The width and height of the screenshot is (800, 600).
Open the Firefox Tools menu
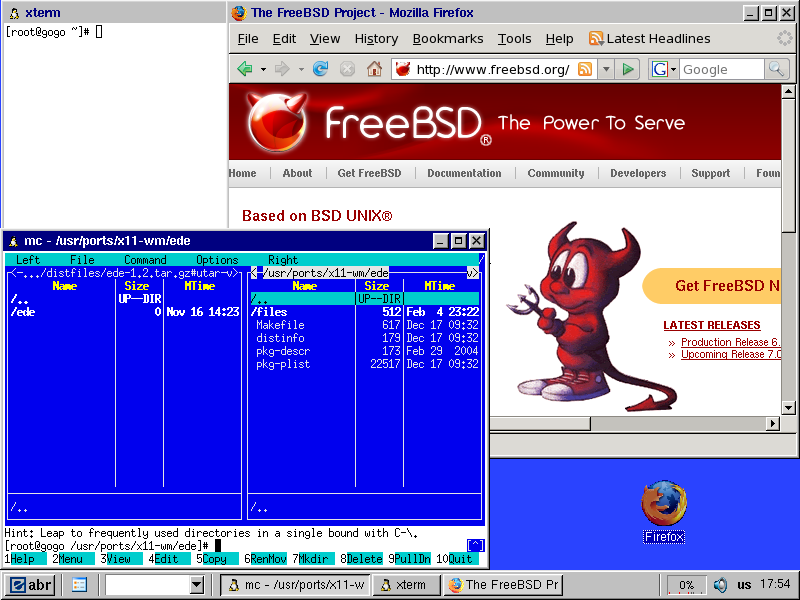514,39
